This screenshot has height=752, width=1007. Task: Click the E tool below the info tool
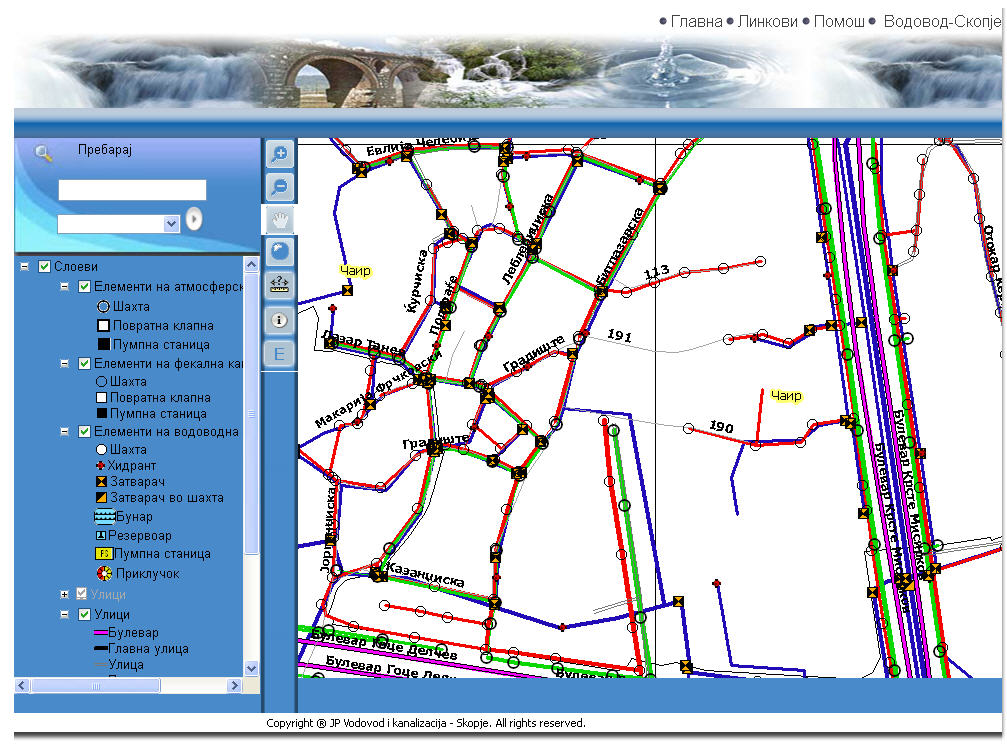(x=279, y=352)
